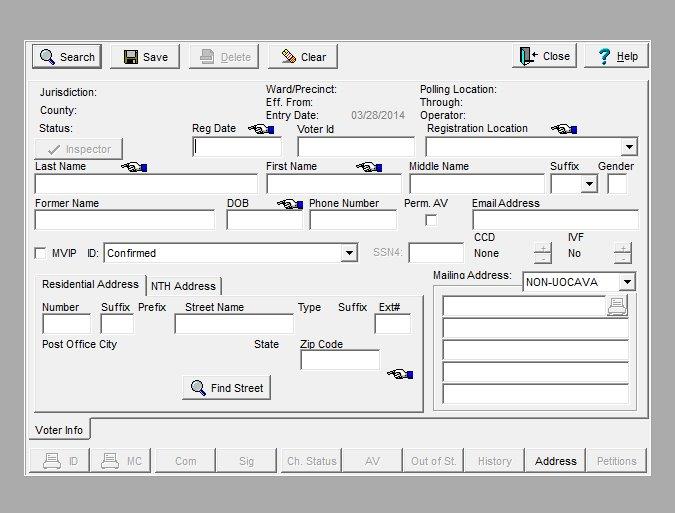This screenshot has height=513, width=675.
Task: Click the Ext# input field
Action: [x=393, y=324]
